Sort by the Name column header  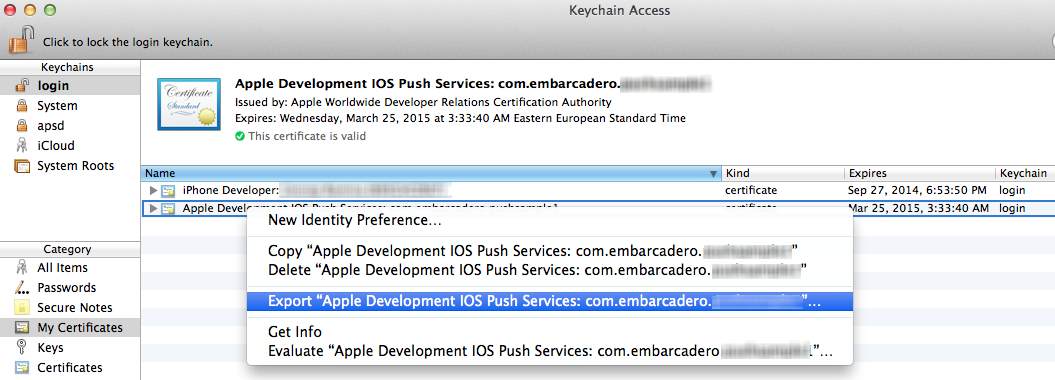tap(431, 174)
